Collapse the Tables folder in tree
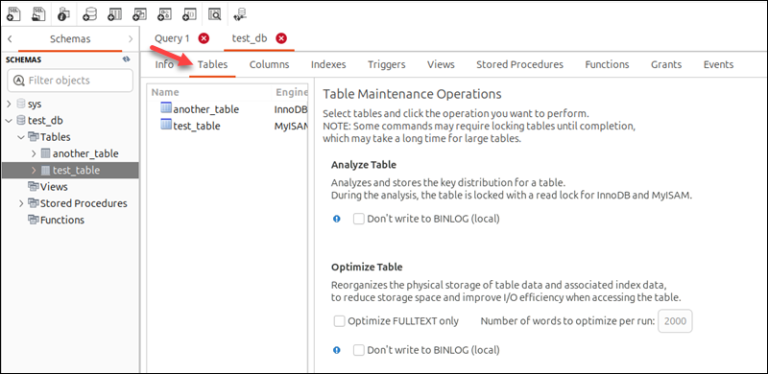Screen dimensions: 768x374 point(21,137)
